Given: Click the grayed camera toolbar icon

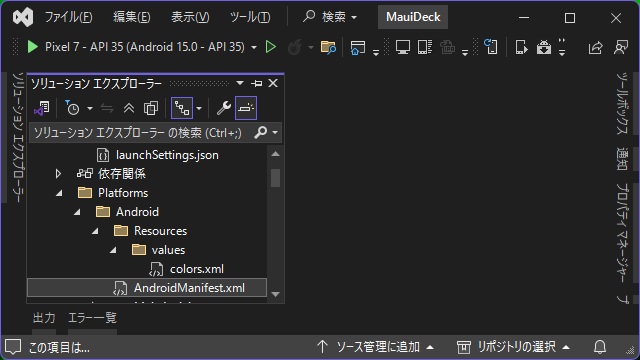Looking at the screenshot, I should tap(447, 47).
